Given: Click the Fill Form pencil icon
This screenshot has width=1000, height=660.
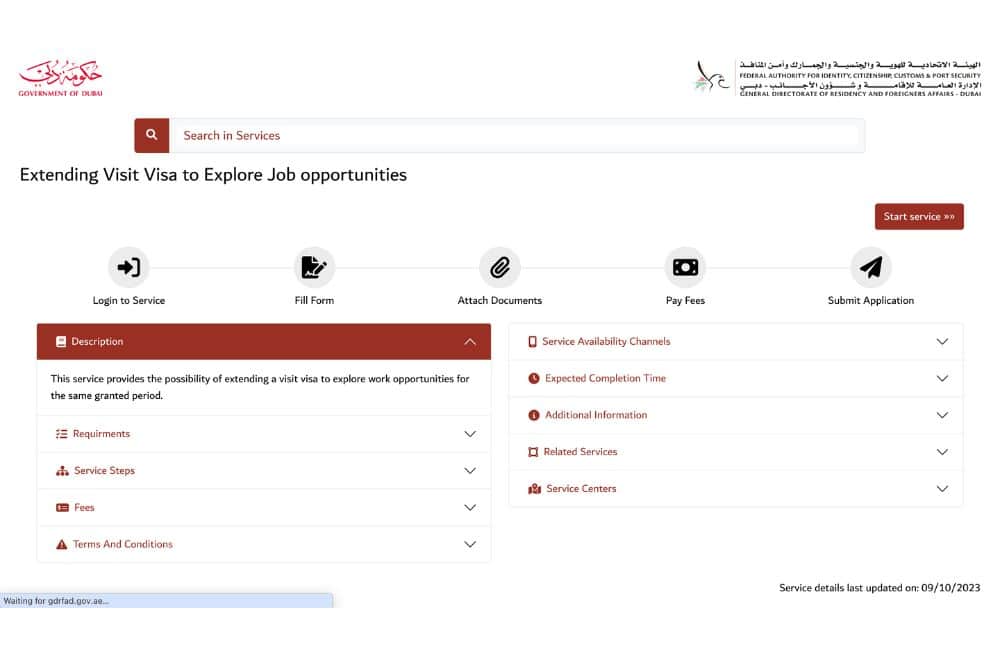Looking at the screenshot, I should pos(314,266).
